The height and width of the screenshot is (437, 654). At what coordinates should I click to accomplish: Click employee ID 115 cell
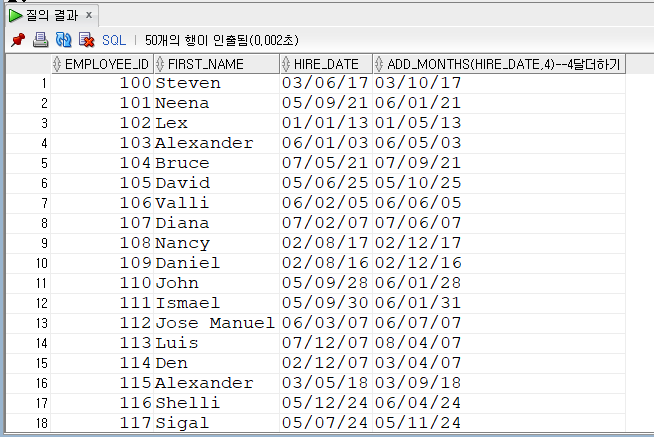tap(102, 384)
